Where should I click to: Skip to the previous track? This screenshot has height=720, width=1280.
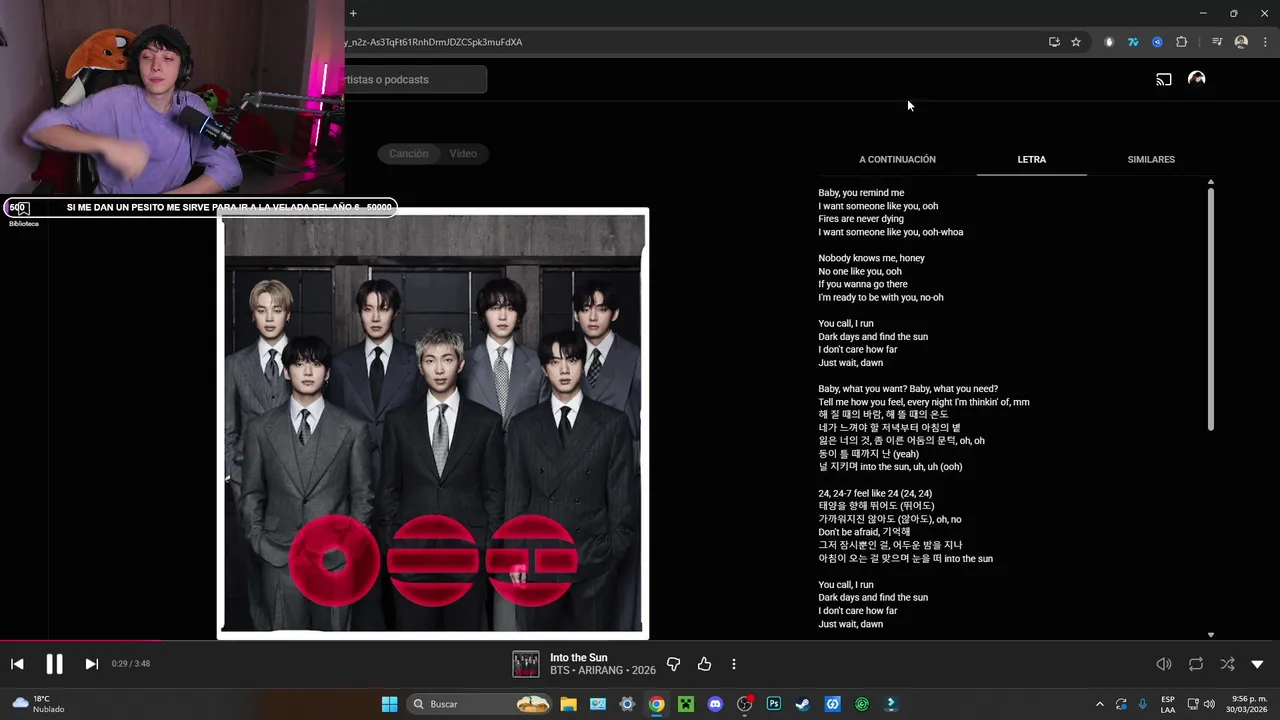[x=17, y=664]
